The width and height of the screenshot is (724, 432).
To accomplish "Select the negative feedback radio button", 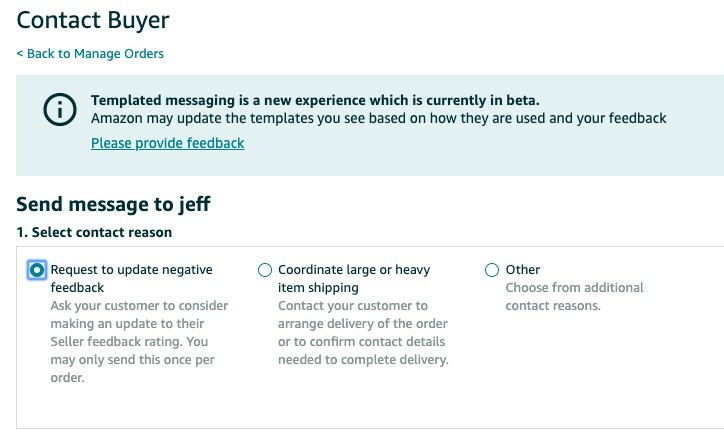I will coord(38,270).
